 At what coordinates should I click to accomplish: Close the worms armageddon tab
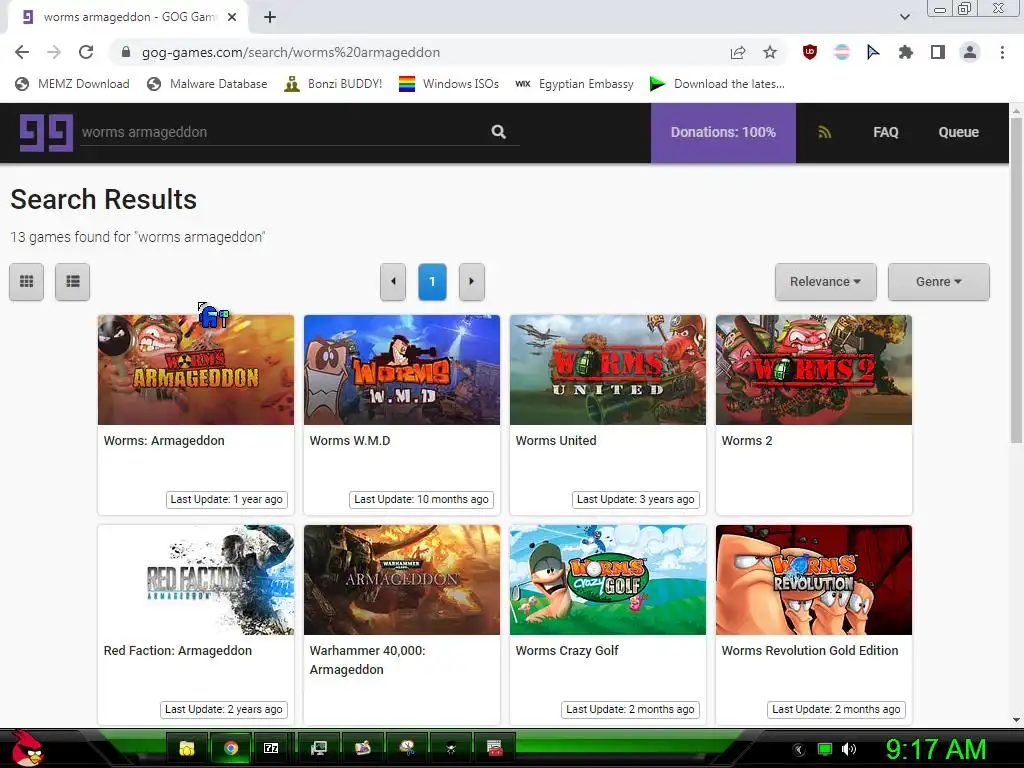click(x=232, y=17)
